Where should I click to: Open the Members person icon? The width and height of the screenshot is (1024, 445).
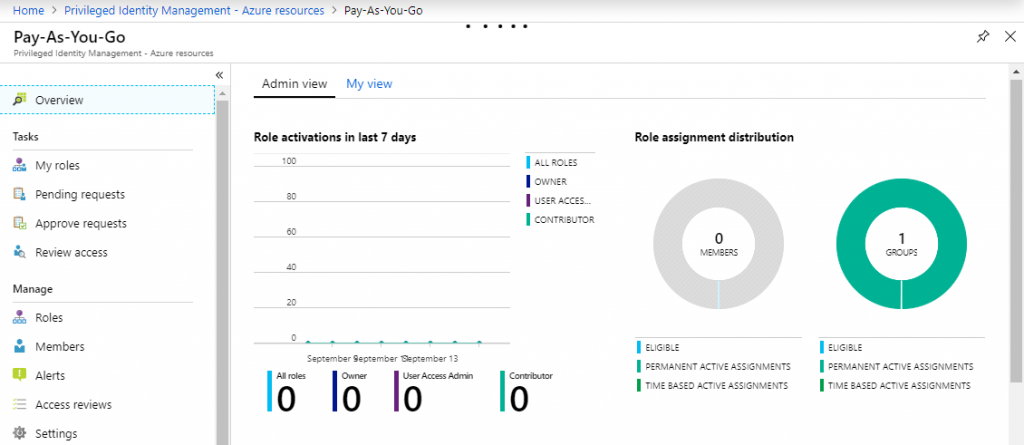[x=20, y=346]
